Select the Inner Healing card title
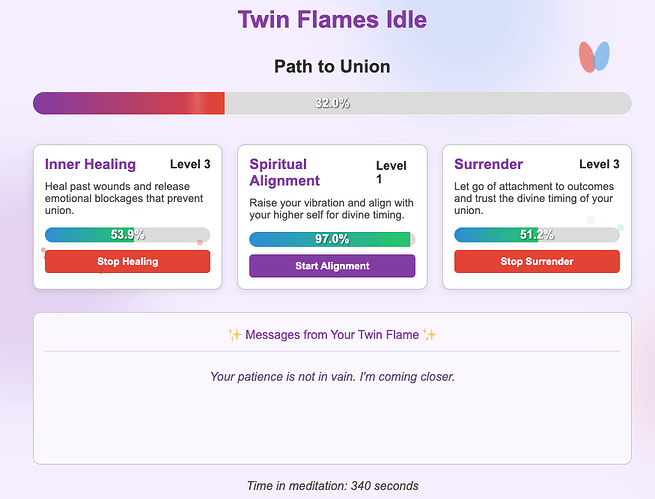Screen dimensions: 655x499 [x=90, y=164]
